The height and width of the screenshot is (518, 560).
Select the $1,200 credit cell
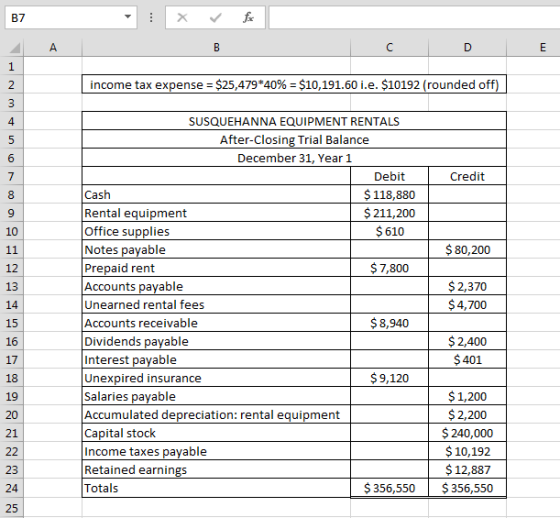tap(467, 397)
